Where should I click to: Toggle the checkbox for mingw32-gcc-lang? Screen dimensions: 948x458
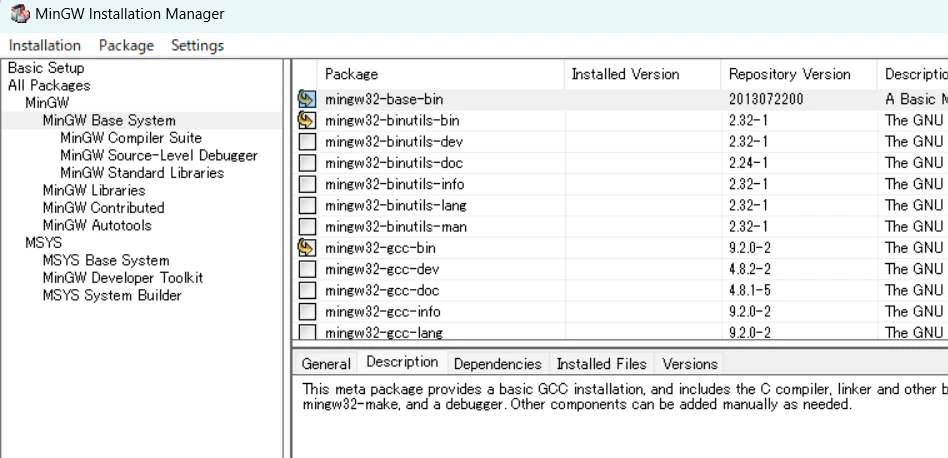307,332
